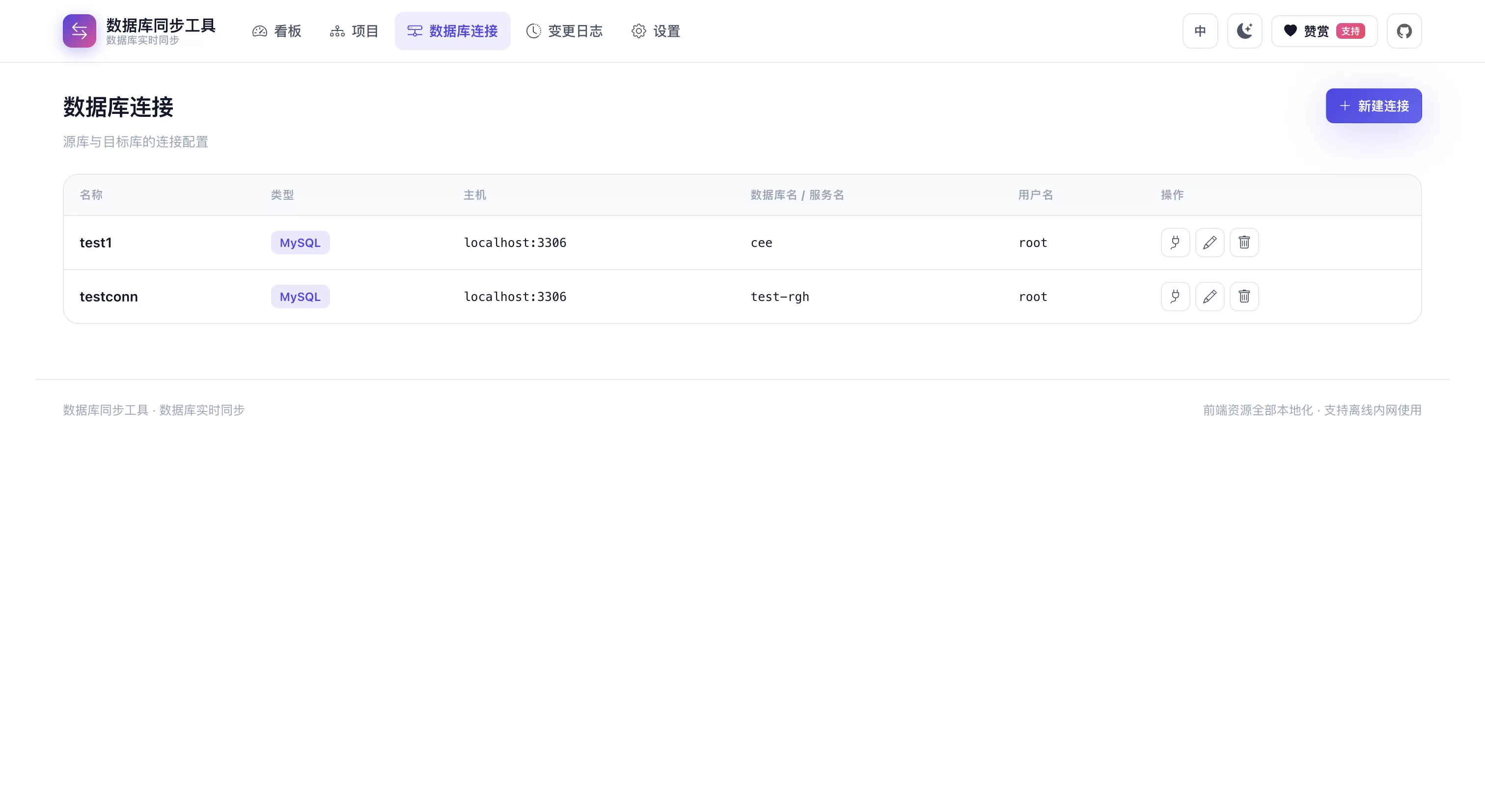
Task: Click the 数据库同步工具 app title
Action: (161, 25)
